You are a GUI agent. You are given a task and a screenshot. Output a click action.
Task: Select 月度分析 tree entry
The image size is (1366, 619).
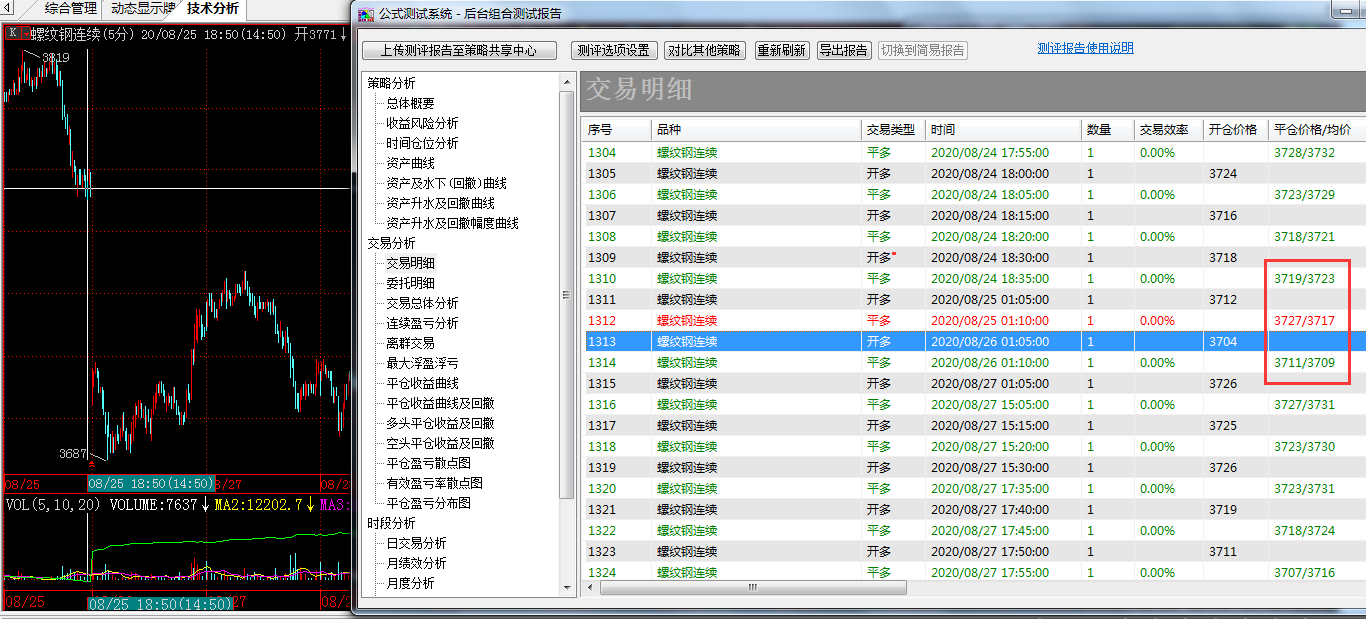point(410,583)
